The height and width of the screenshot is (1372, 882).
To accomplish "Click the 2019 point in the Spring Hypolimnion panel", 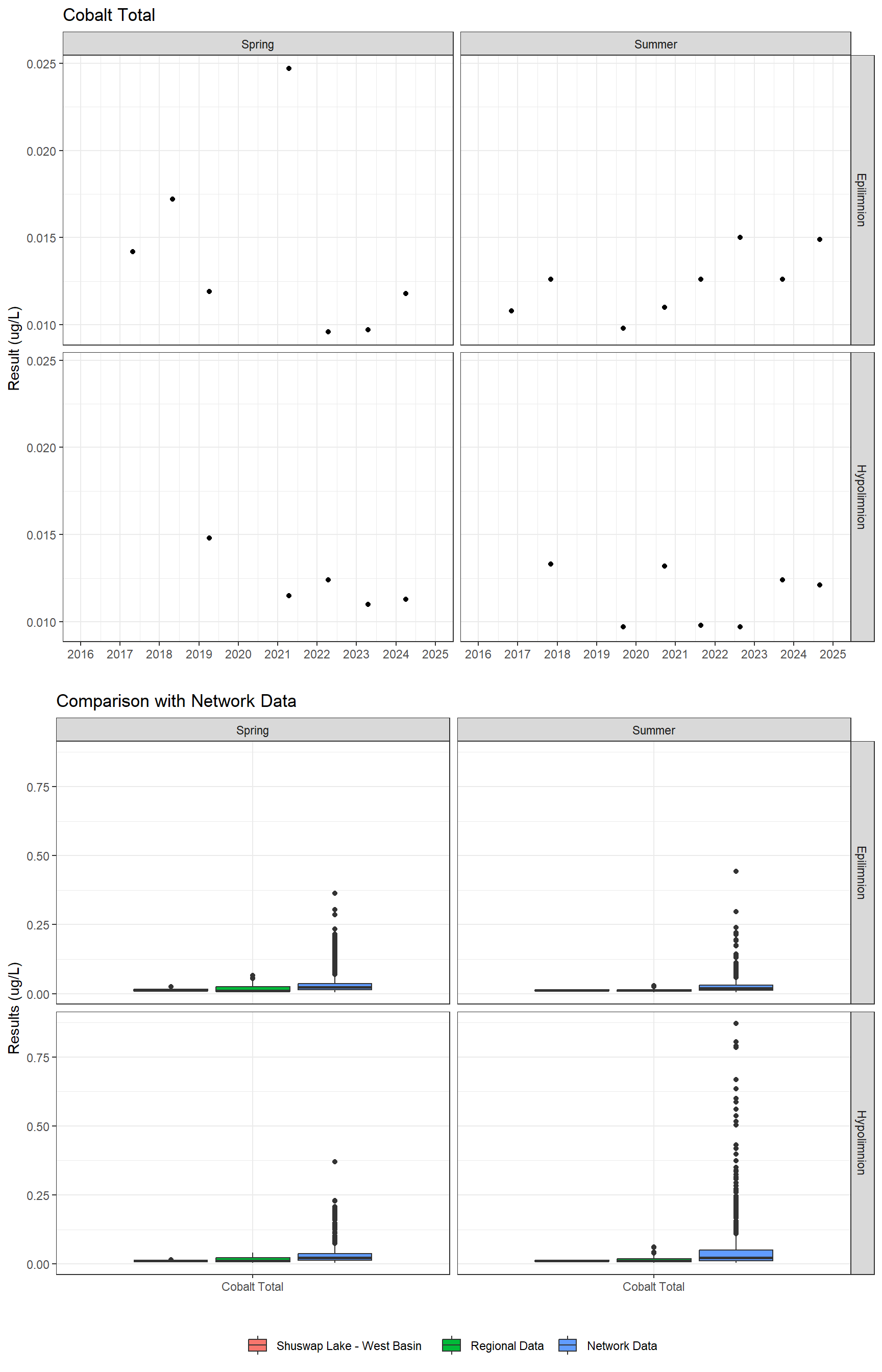I will 209,538.
